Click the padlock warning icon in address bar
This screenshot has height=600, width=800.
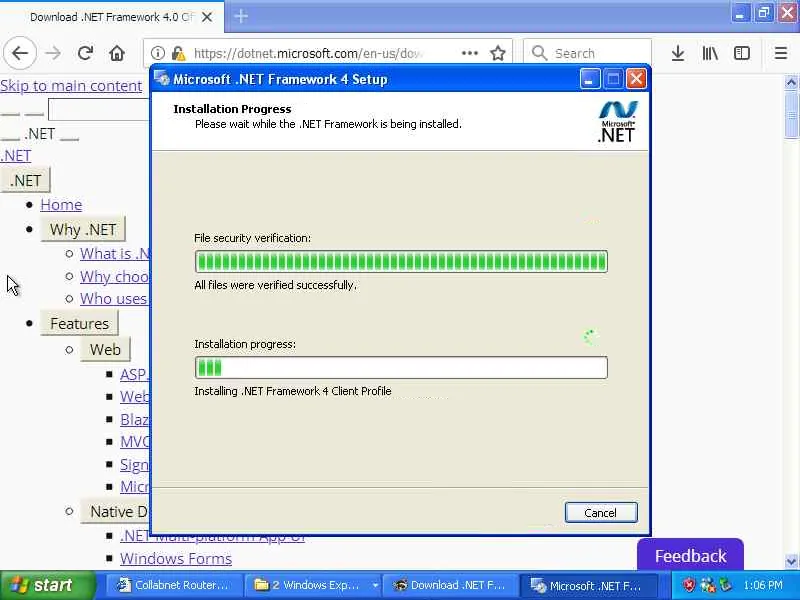[178, 53]
